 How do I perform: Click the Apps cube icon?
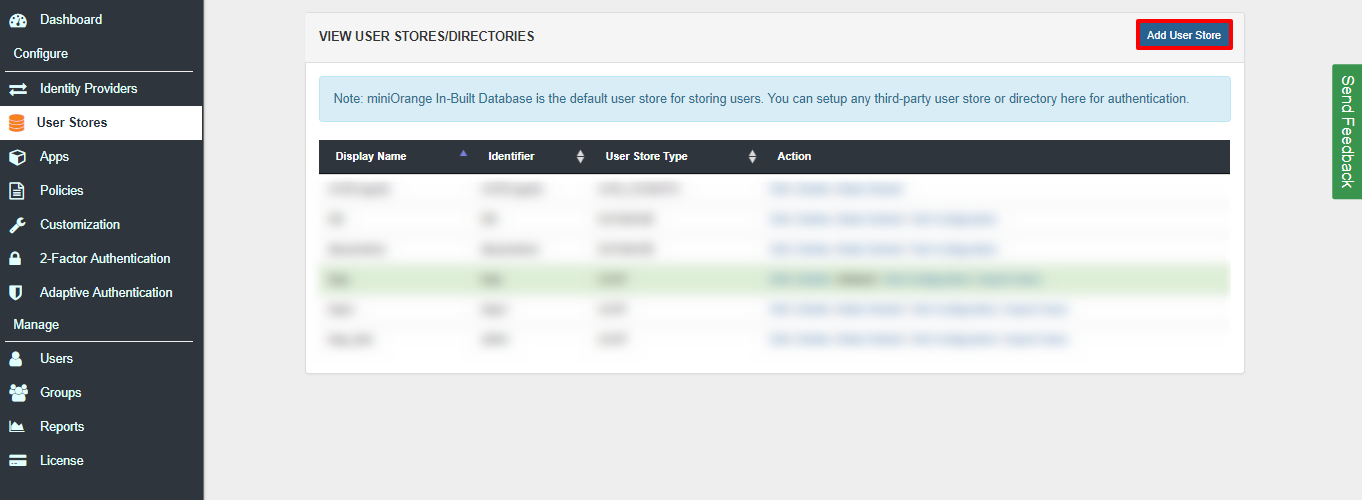pyautogui.click(x=17, y=157)
